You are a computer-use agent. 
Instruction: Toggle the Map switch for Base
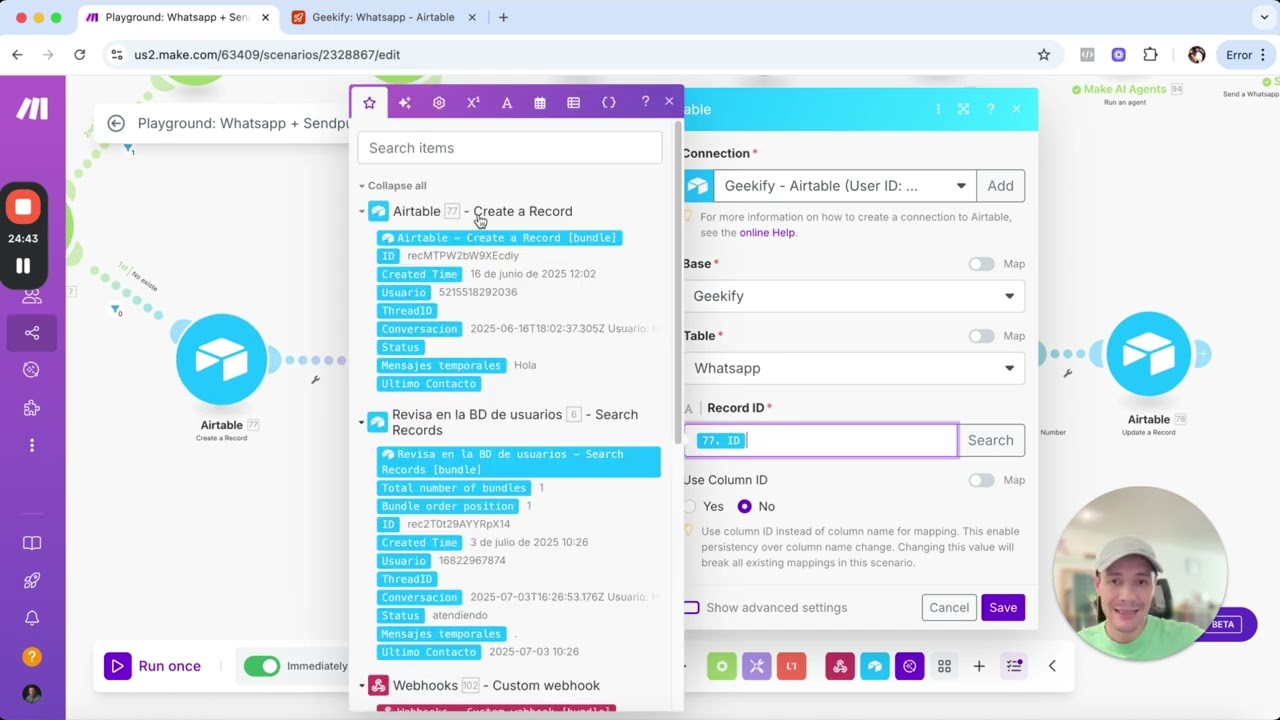[981, 264]
